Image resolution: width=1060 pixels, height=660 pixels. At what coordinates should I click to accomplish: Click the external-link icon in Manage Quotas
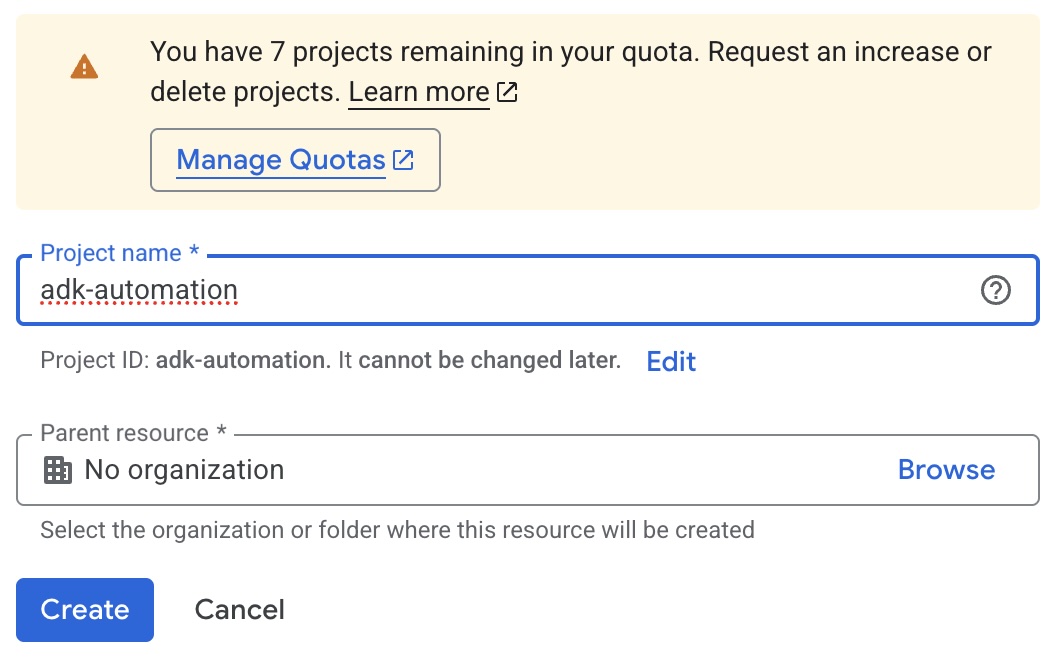pyautogui.click(x=403, y=160)
